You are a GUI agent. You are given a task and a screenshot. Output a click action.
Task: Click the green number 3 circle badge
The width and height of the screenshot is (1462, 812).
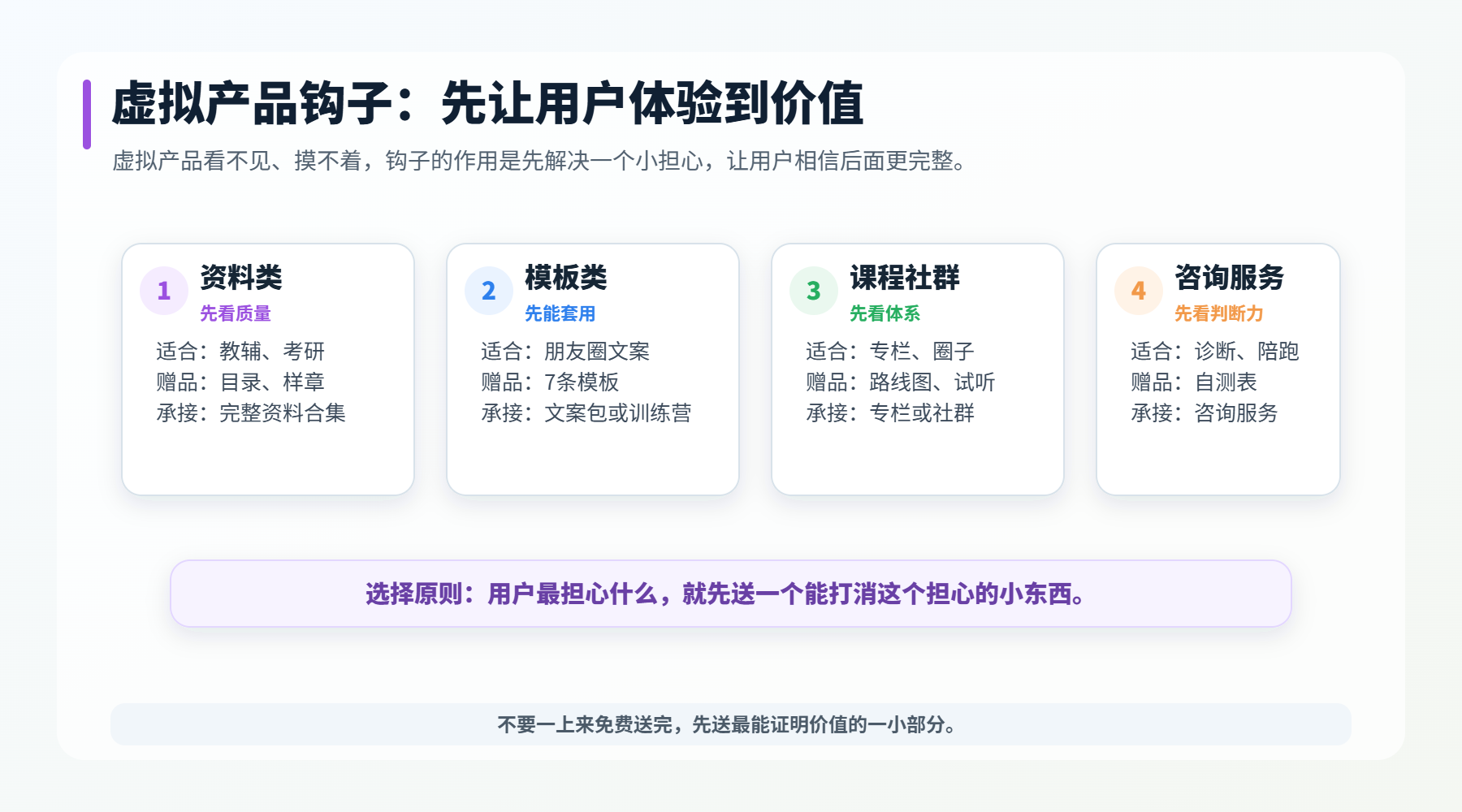tap(814, 291)
